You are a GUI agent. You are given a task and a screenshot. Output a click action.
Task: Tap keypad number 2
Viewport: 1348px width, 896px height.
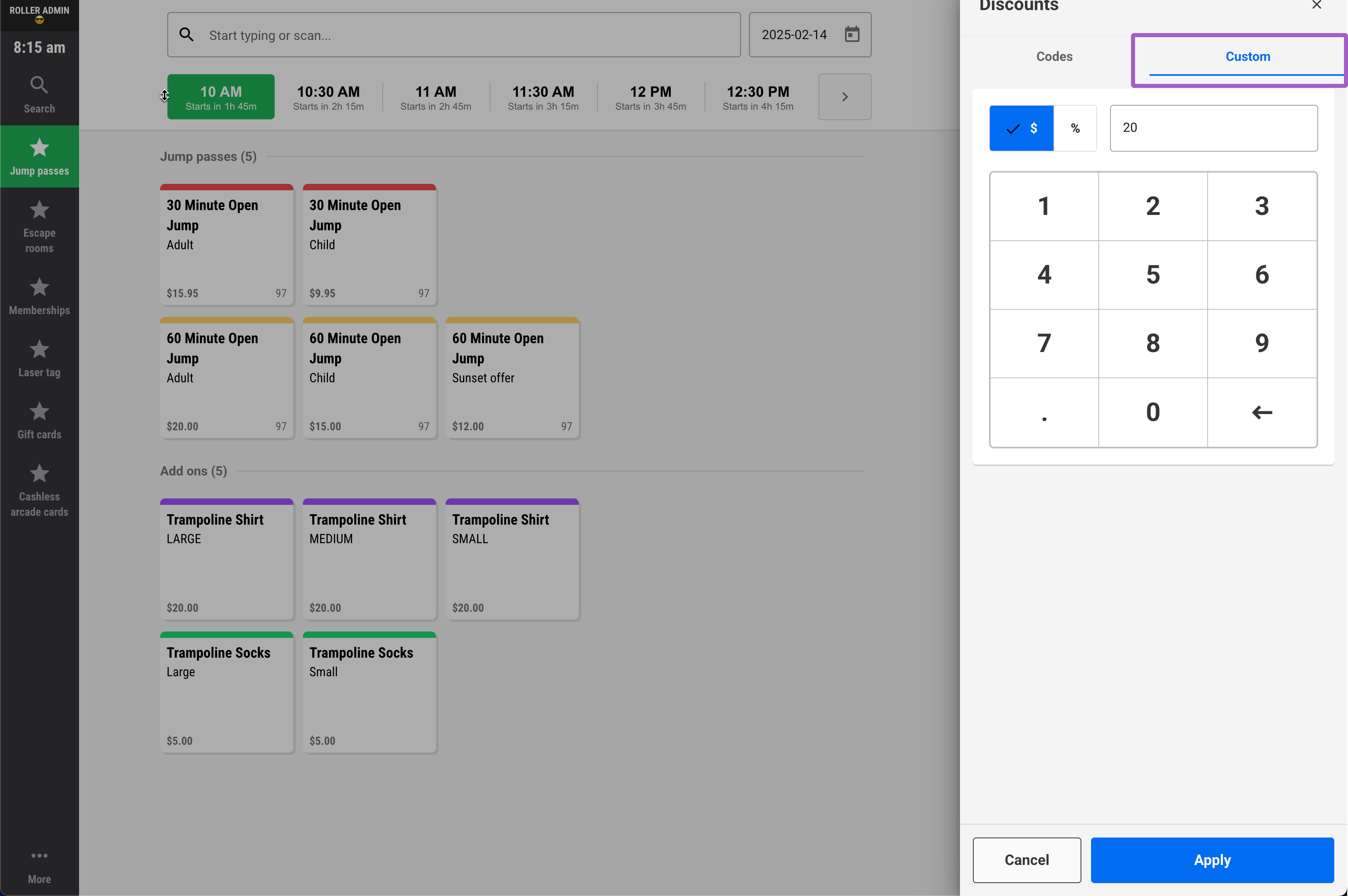click(x=1152, y=206)
